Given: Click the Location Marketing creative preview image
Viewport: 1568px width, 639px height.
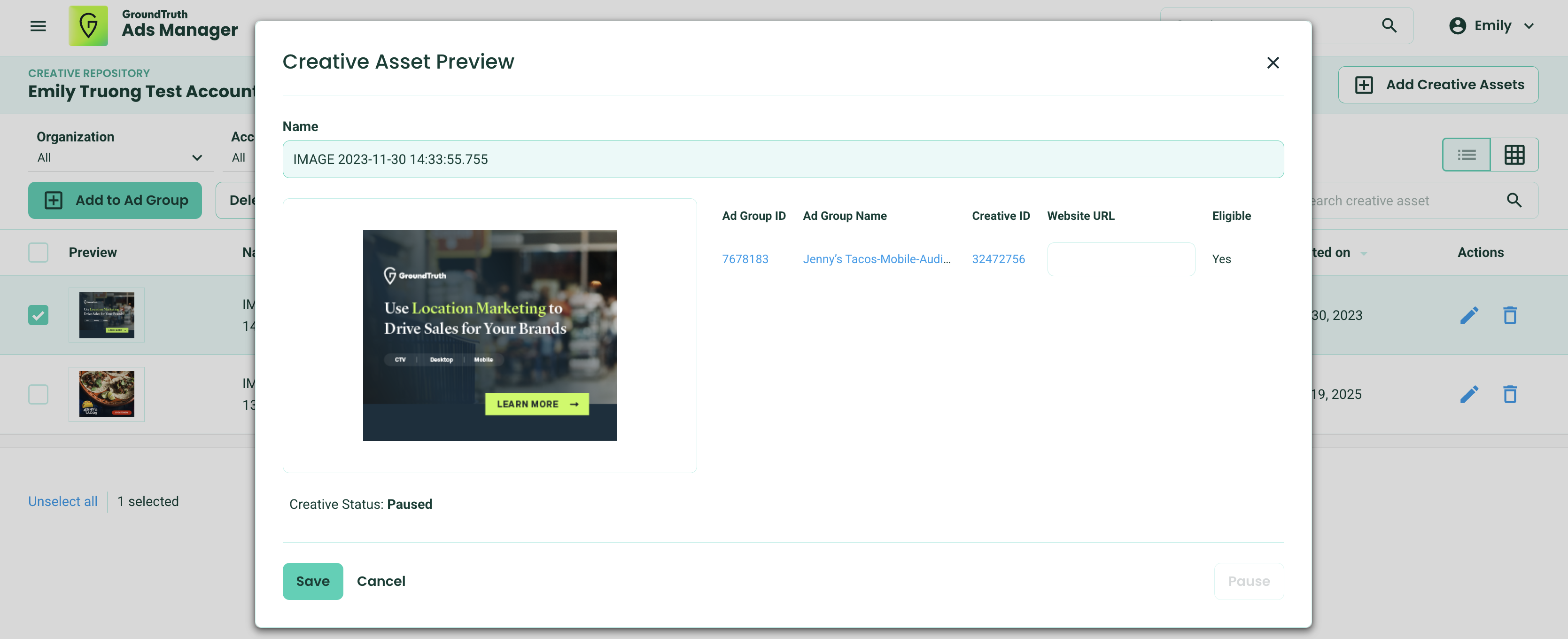Looking at the screenshot, I should coord(489,335).
